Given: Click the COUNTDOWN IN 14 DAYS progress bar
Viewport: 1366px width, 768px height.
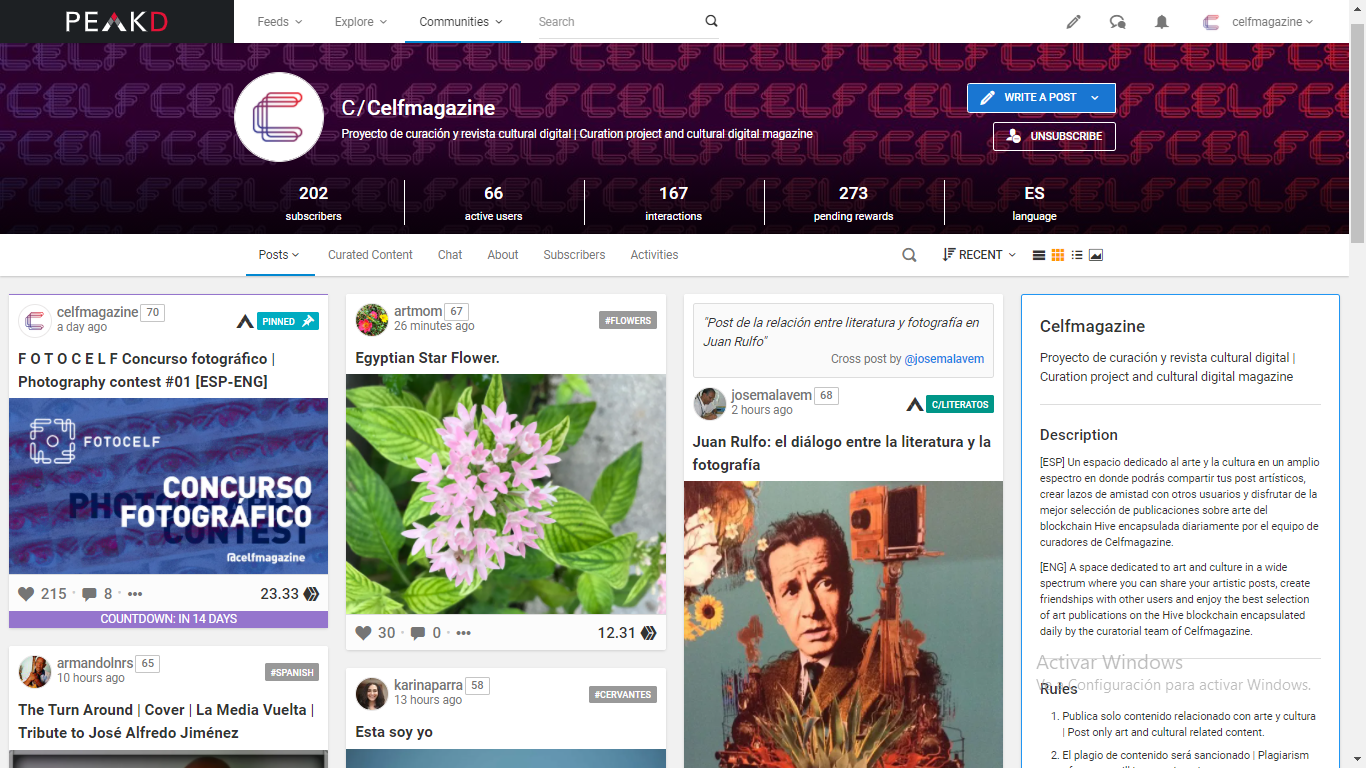Looking at the screenshot, I should (168, 620).
